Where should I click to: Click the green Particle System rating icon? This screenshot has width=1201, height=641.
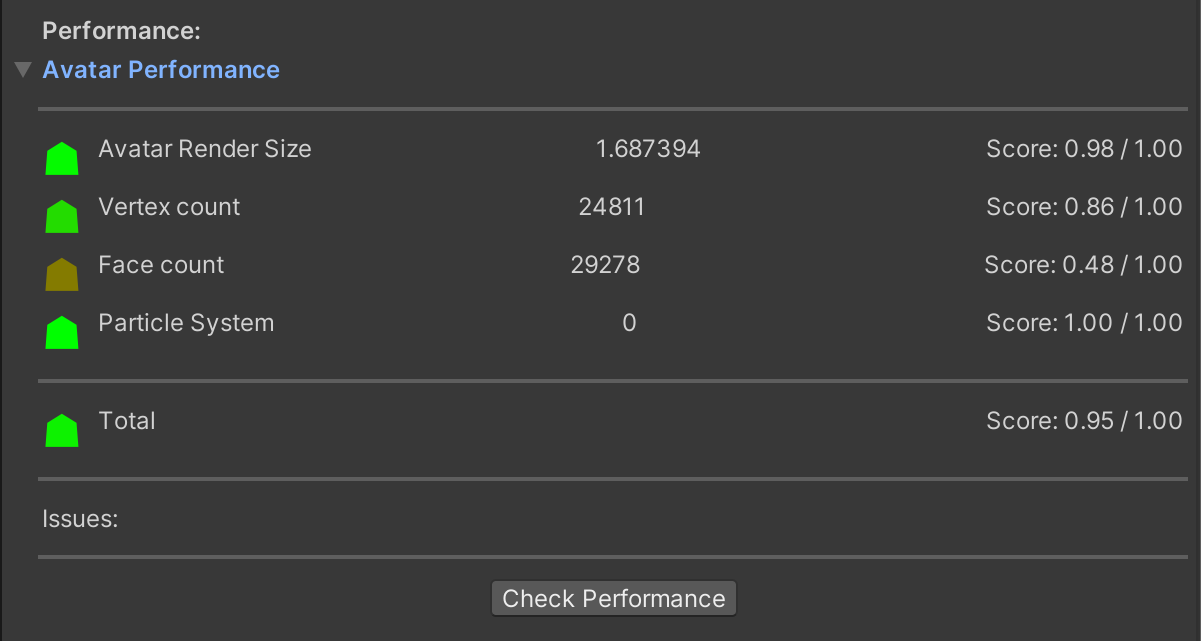62,333
